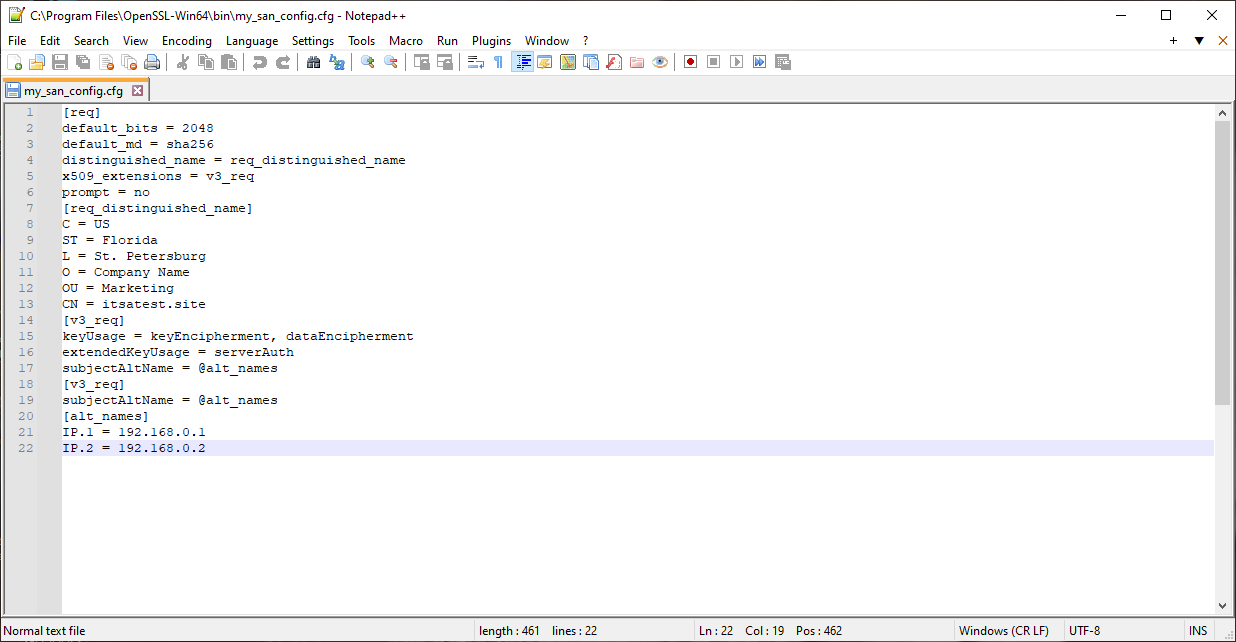The height and width of the screenshot is (642, 1236).
Task: Toggle the Replace search icon
Action: pyautogui.click(x=337, y=61)
